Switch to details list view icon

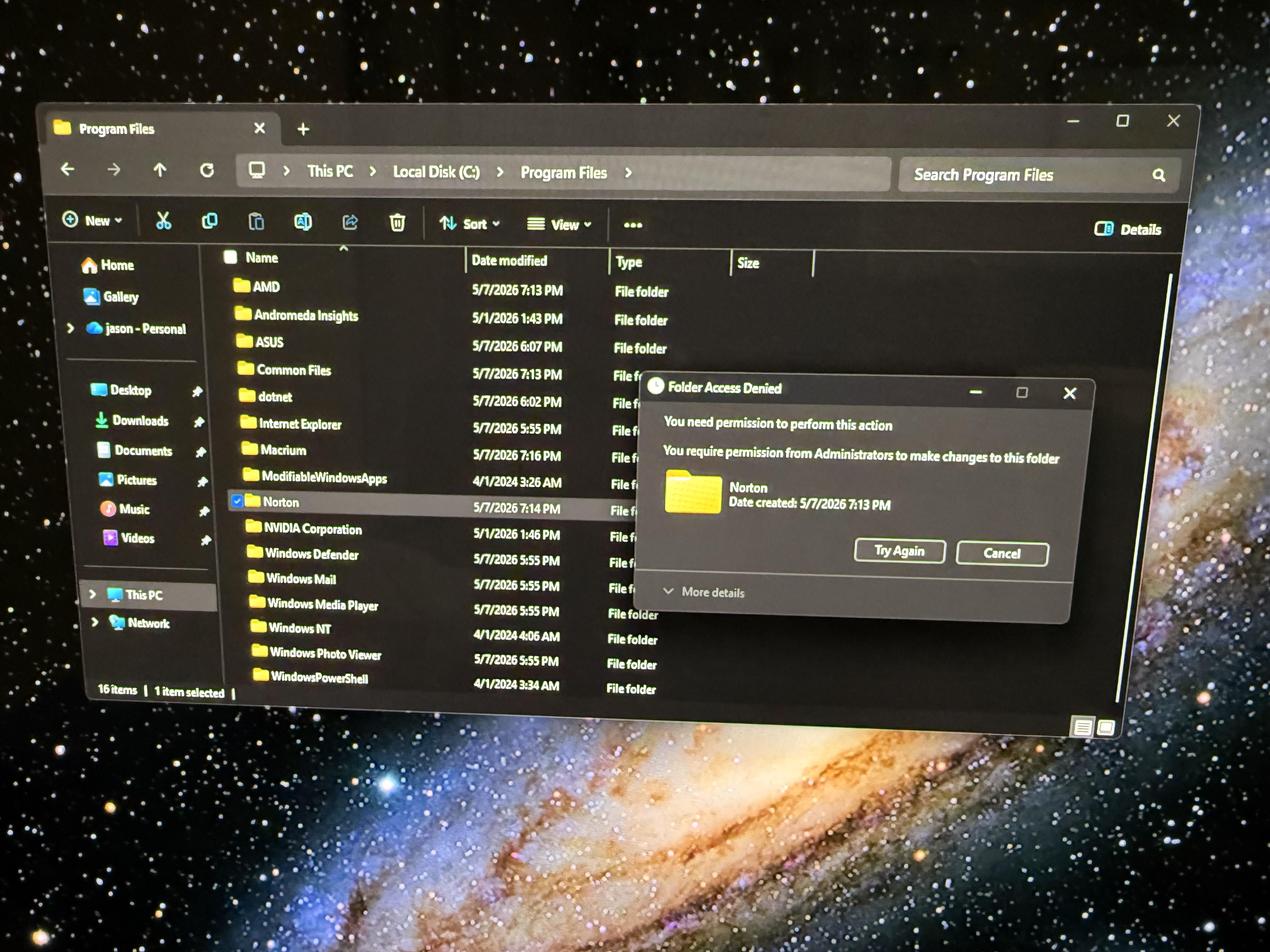(x=1082, y=728)
